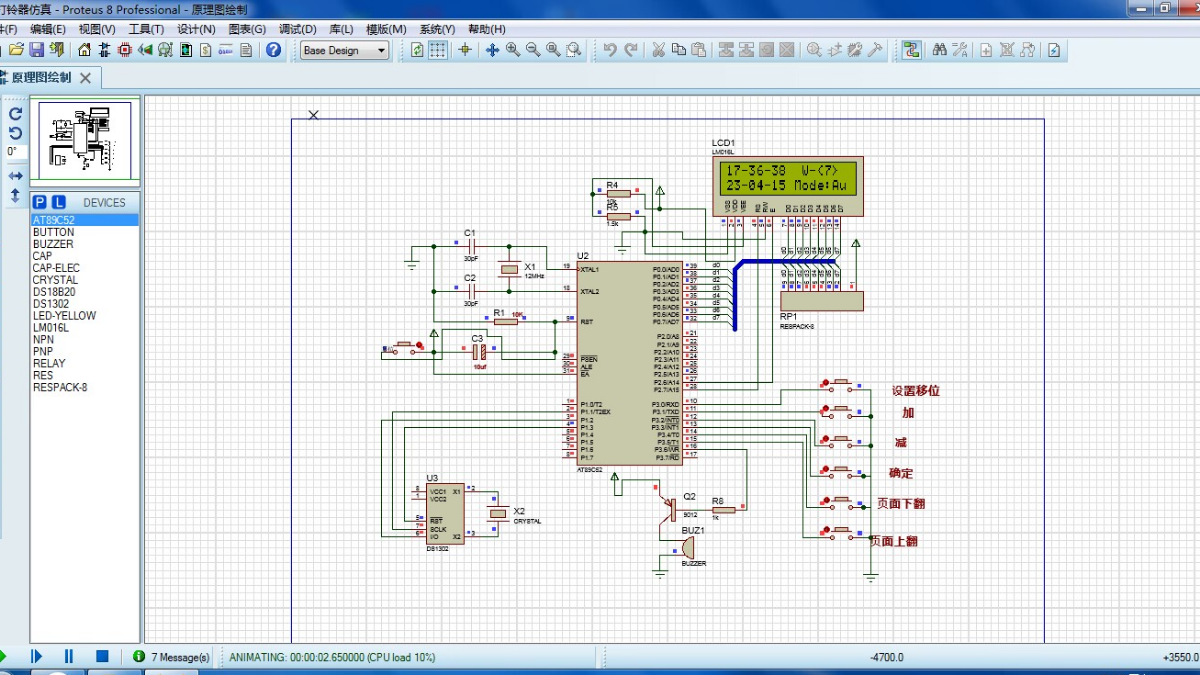
Task: Save the project with floppy disk icon
Action: pos(36,50)
